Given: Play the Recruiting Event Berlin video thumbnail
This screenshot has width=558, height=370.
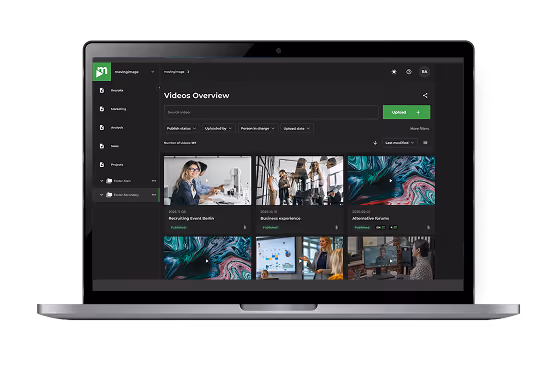Looking at the screenshot, I should pos(207,180).
